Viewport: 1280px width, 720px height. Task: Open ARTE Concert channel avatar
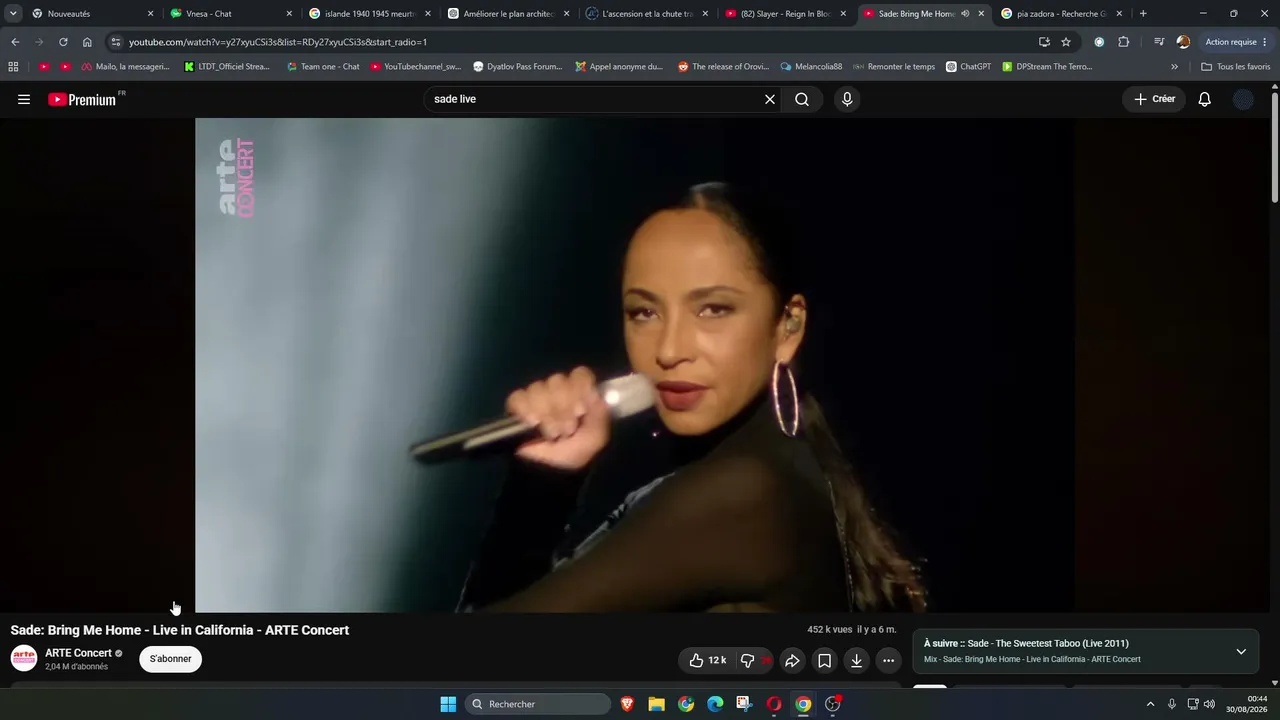click(x=24, y=658)
